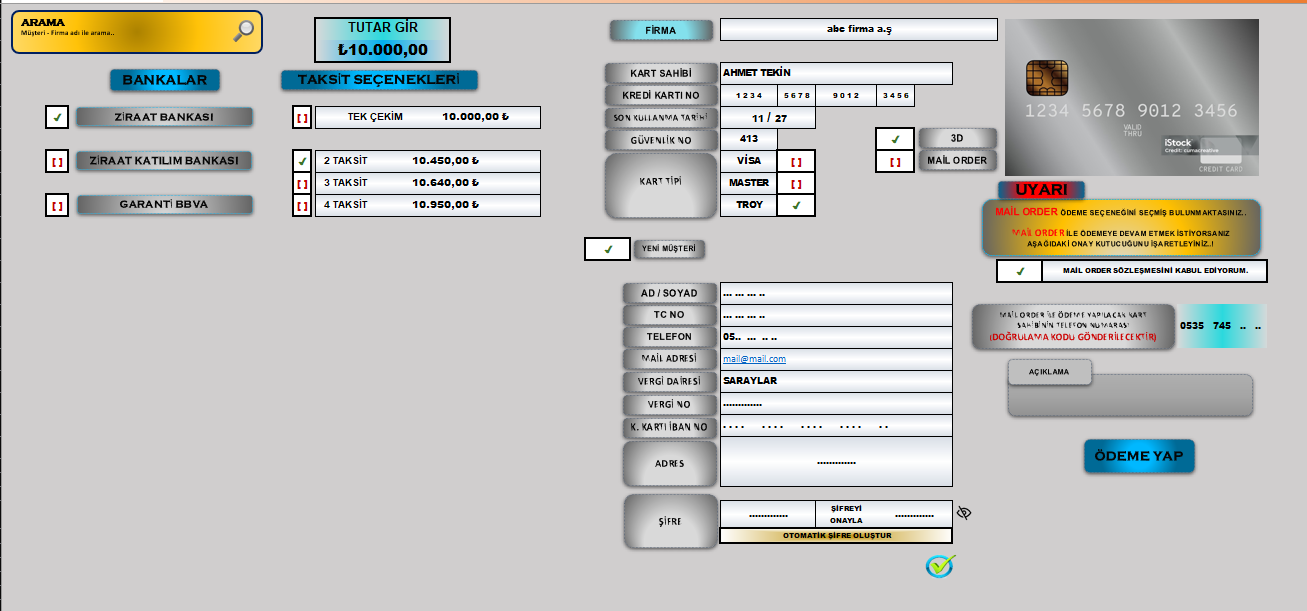Image resolution: width=1307 pixels, height=611 pixels.
Task: Check the 4 Taksit checkbox
Action: [x=302, y=206]
